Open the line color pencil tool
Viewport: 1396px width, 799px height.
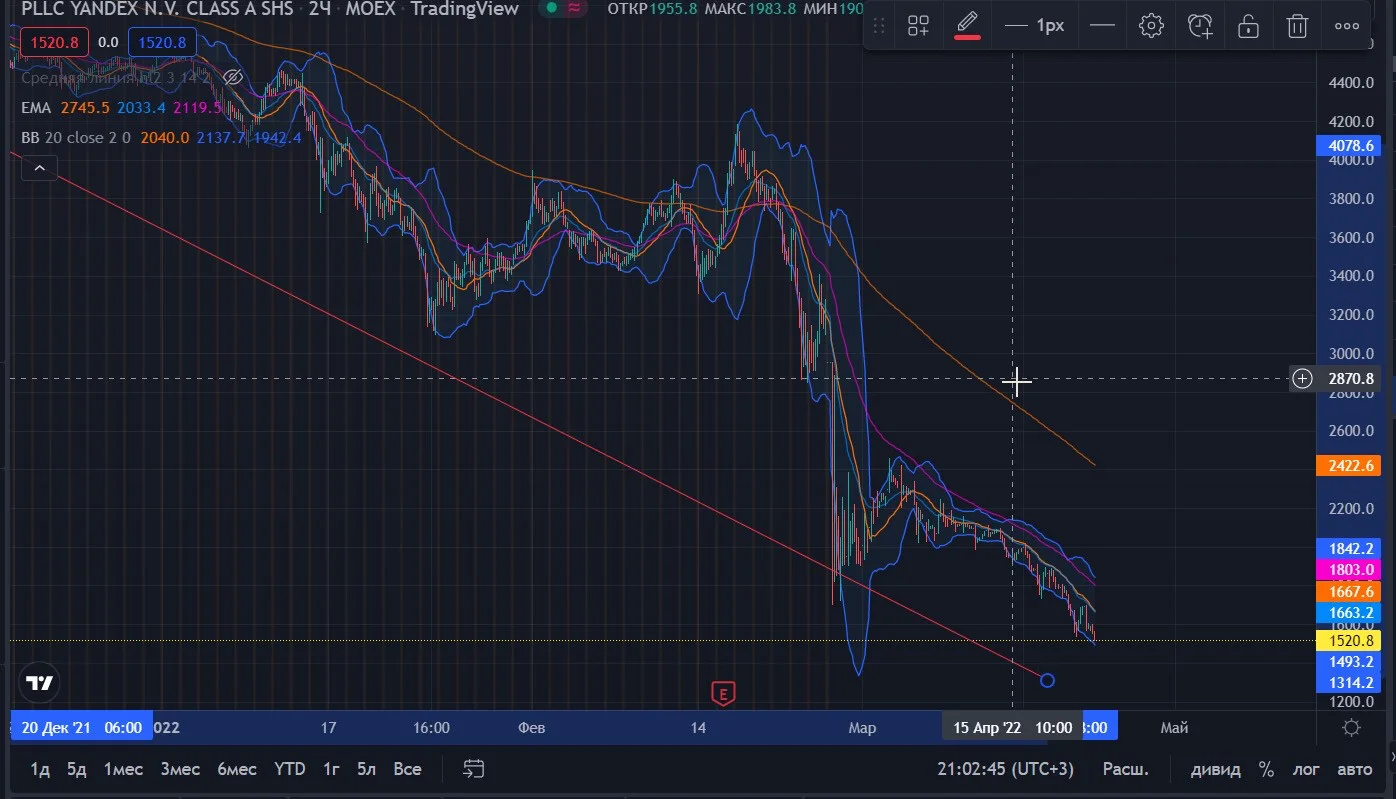(x=967, y=25)
